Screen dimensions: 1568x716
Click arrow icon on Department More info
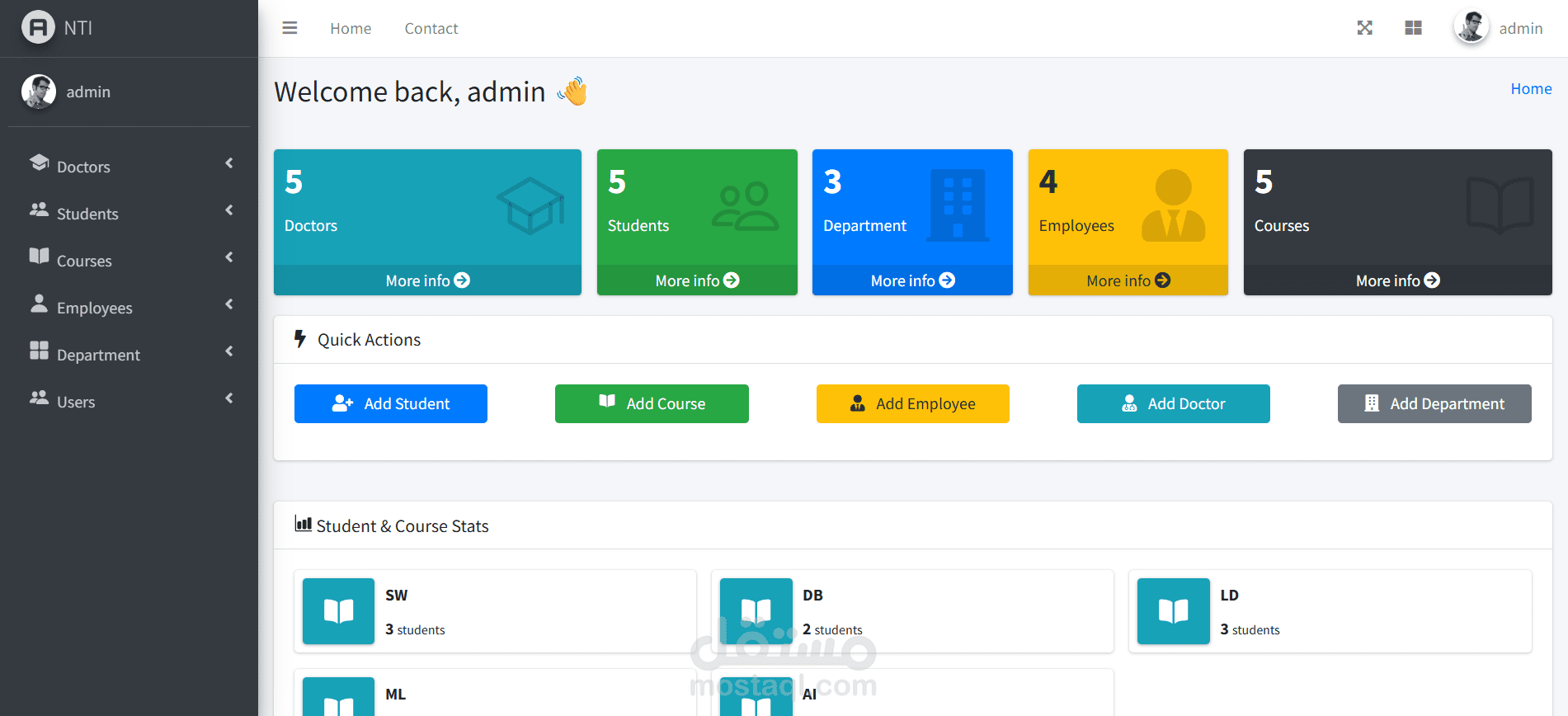click(x=947, y=280)
